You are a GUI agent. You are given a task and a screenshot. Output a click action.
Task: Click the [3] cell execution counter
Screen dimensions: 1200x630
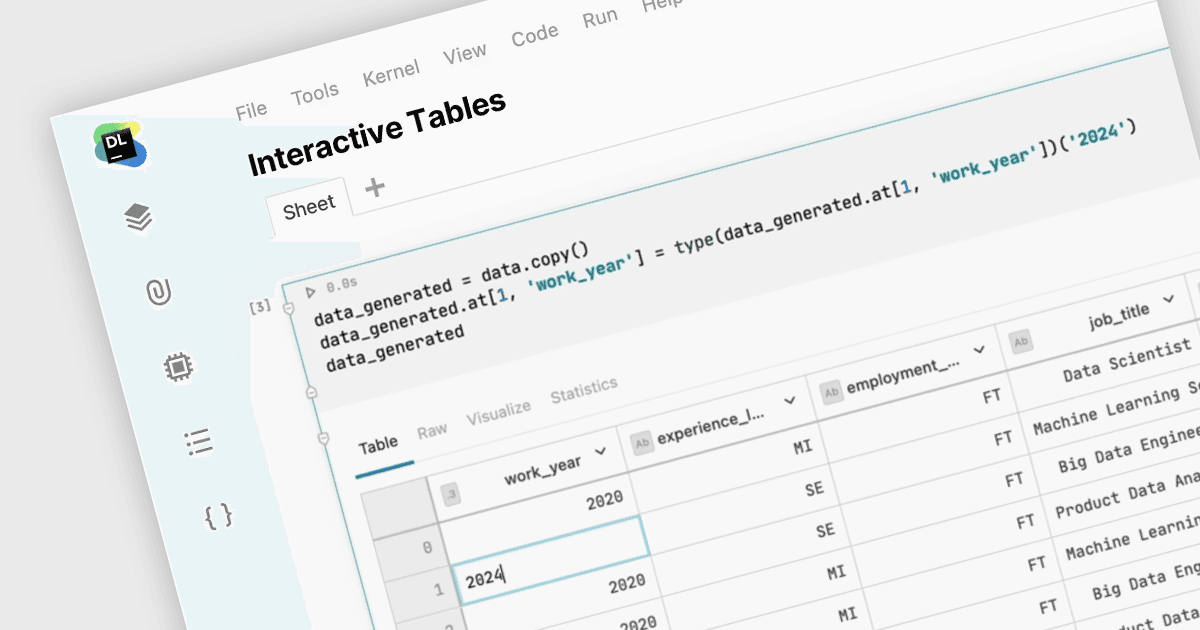coord(259,308)
